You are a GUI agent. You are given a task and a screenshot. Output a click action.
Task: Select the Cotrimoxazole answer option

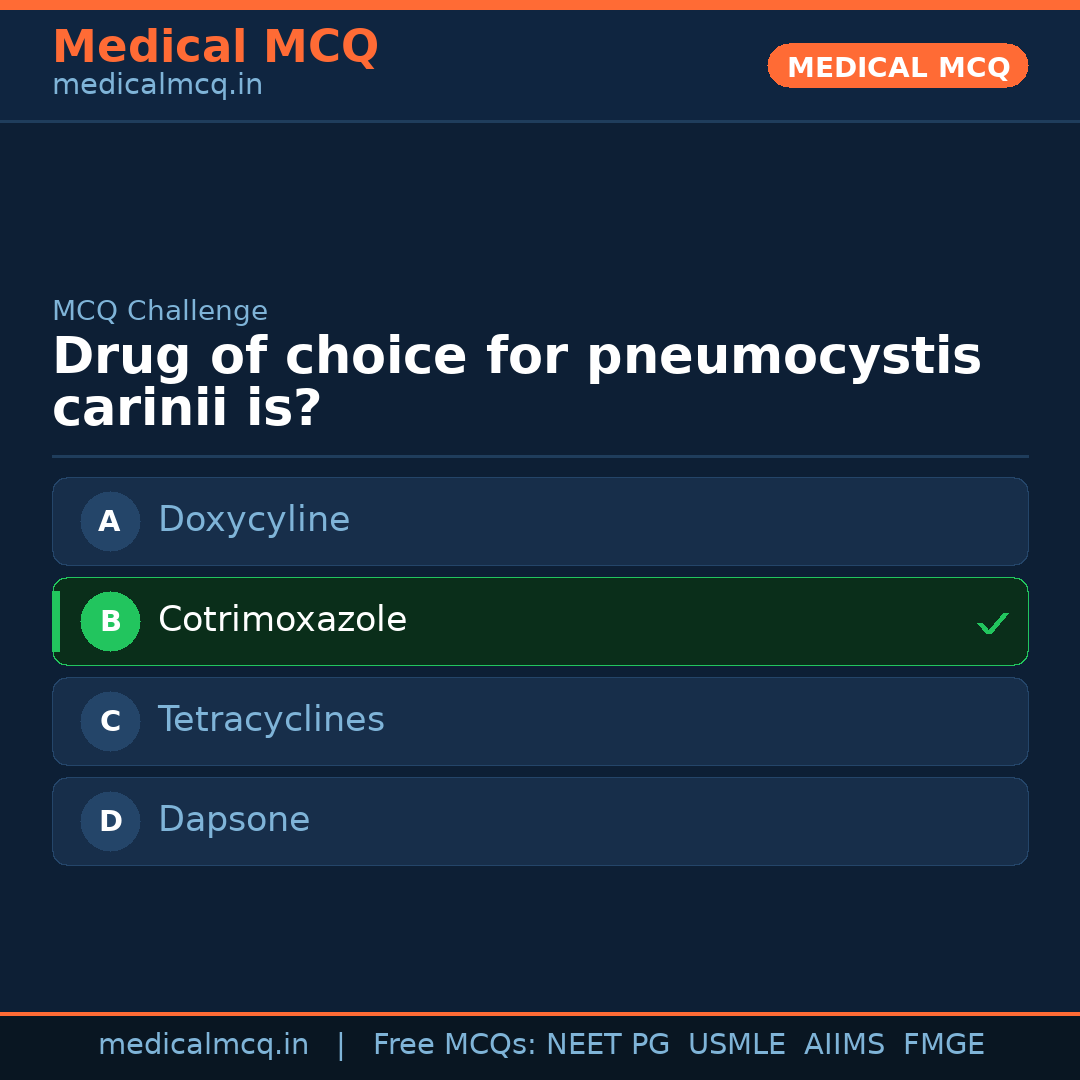[x=540, y=621]
